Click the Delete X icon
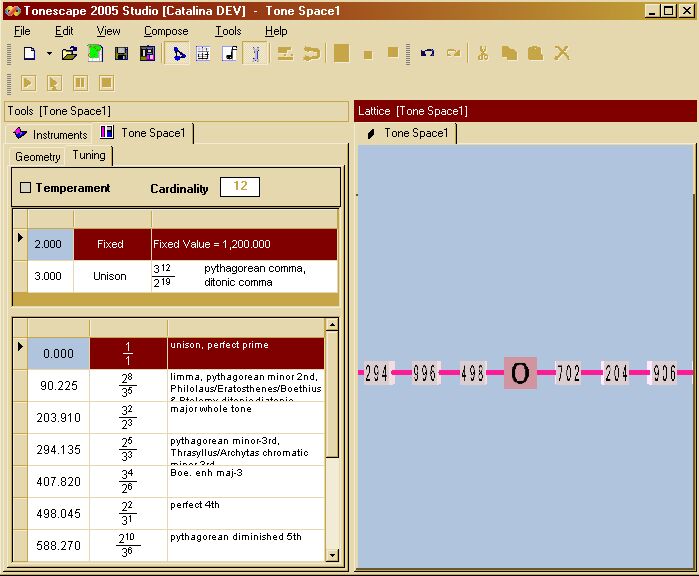The height and width of the screenshot is (576, 699). click(x=562, y=53)
